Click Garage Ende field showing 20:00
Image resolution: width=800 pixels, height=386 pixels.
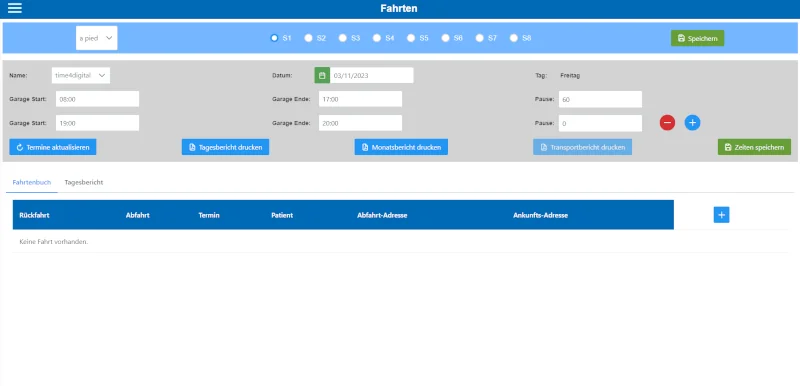(x=360, y=123)
